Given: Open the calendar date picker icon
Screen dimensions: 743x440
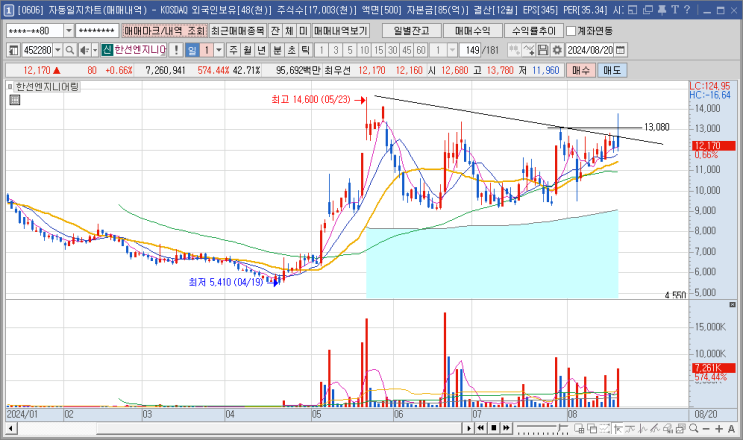Looking at the screenshot, I should (x=620, y=50).
